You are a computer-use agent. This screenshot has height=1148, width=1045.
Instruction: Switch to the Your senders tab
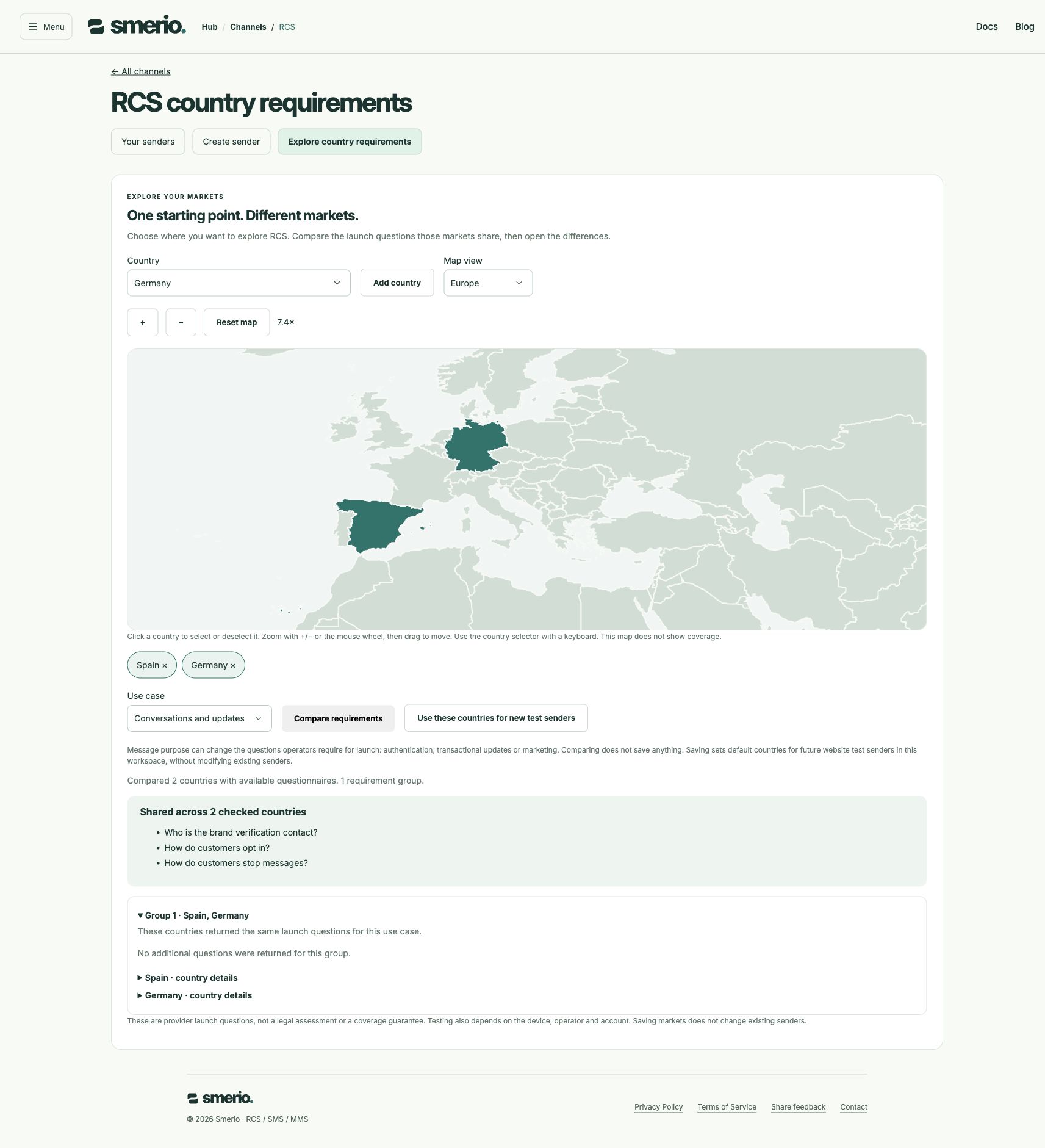pos(148,142)
